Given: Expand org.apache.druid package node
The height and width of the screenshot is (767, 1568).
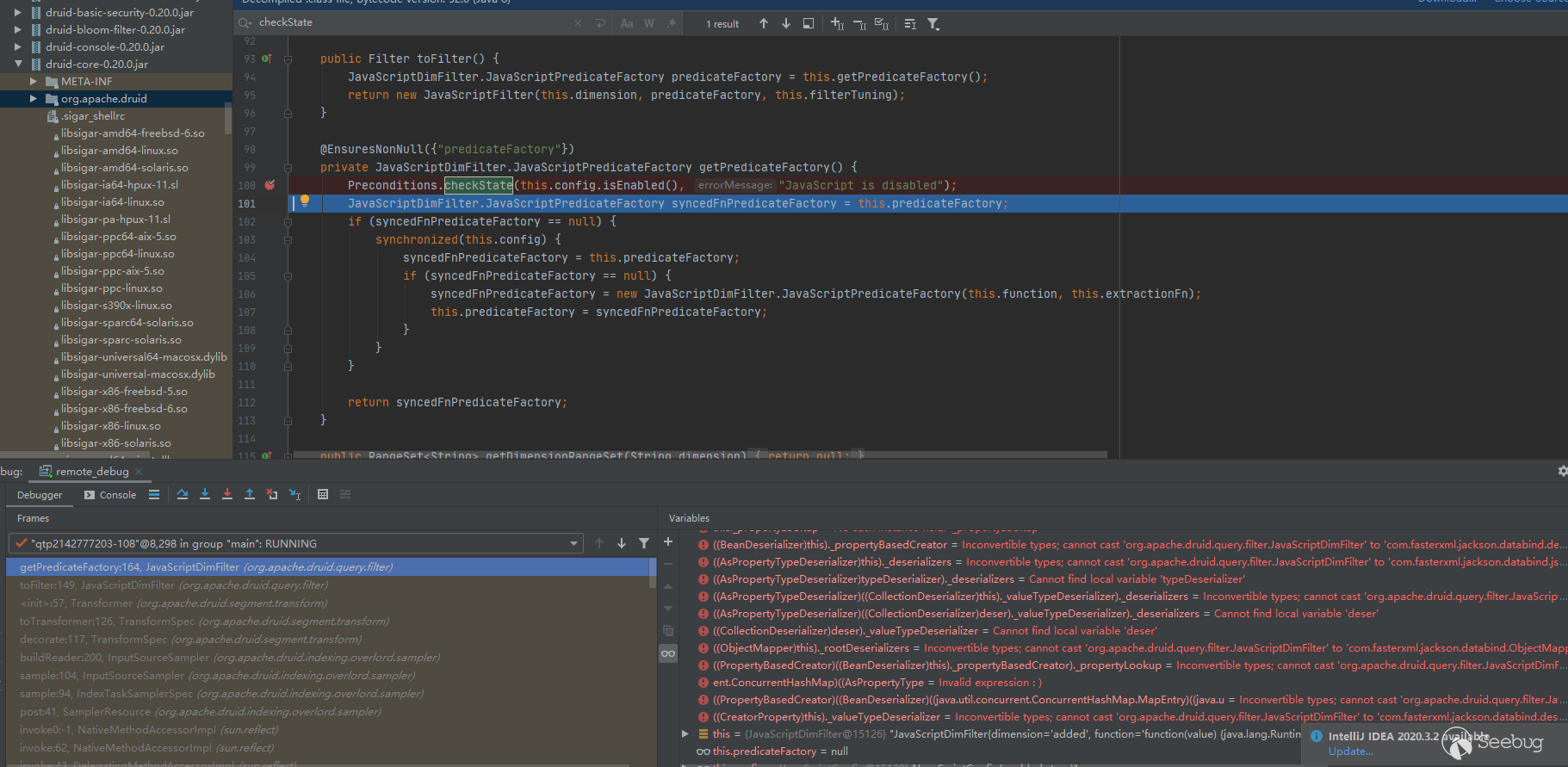Looking at the screenshot, I should 34,99.
